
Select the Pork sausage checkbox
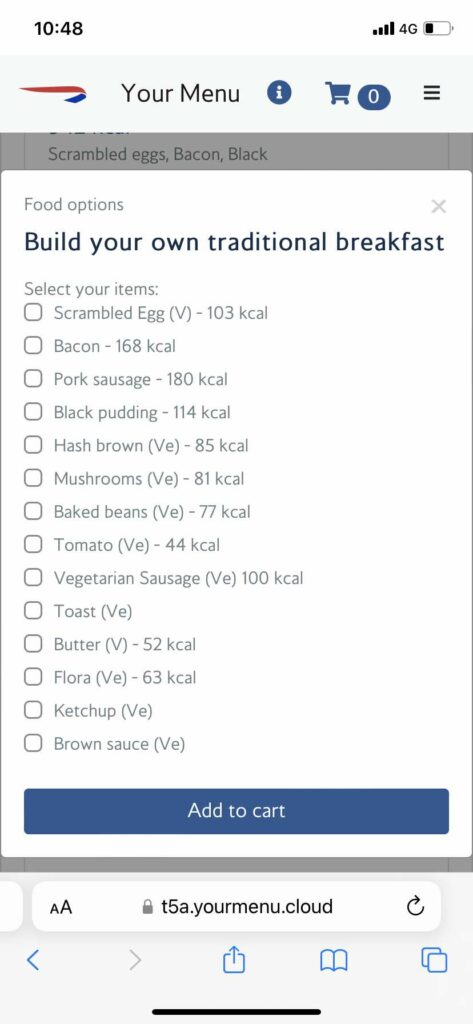coord(33,379)
